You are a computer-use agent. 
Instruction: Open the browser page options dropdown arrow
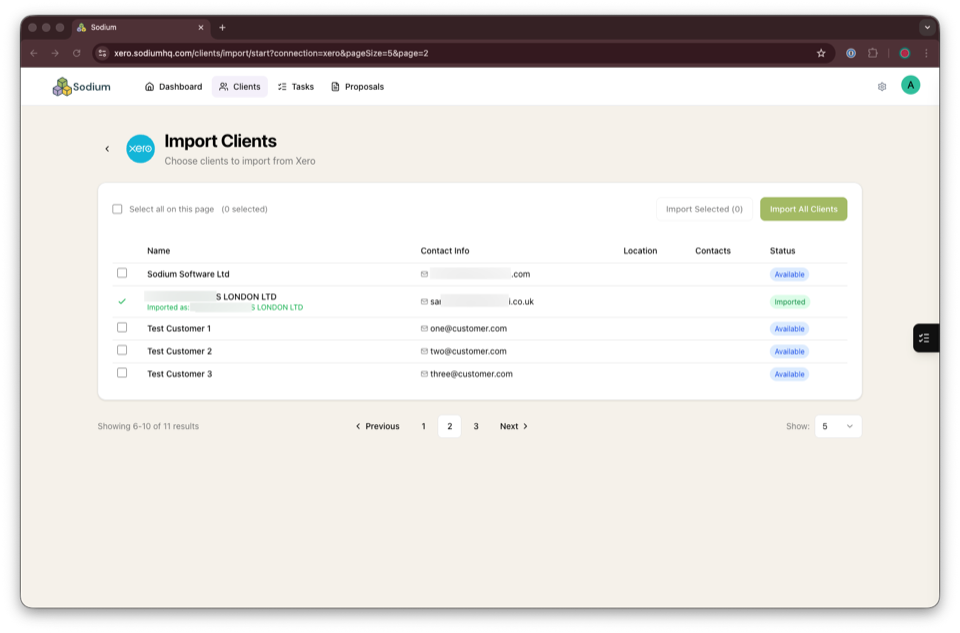tap(929, 27)
